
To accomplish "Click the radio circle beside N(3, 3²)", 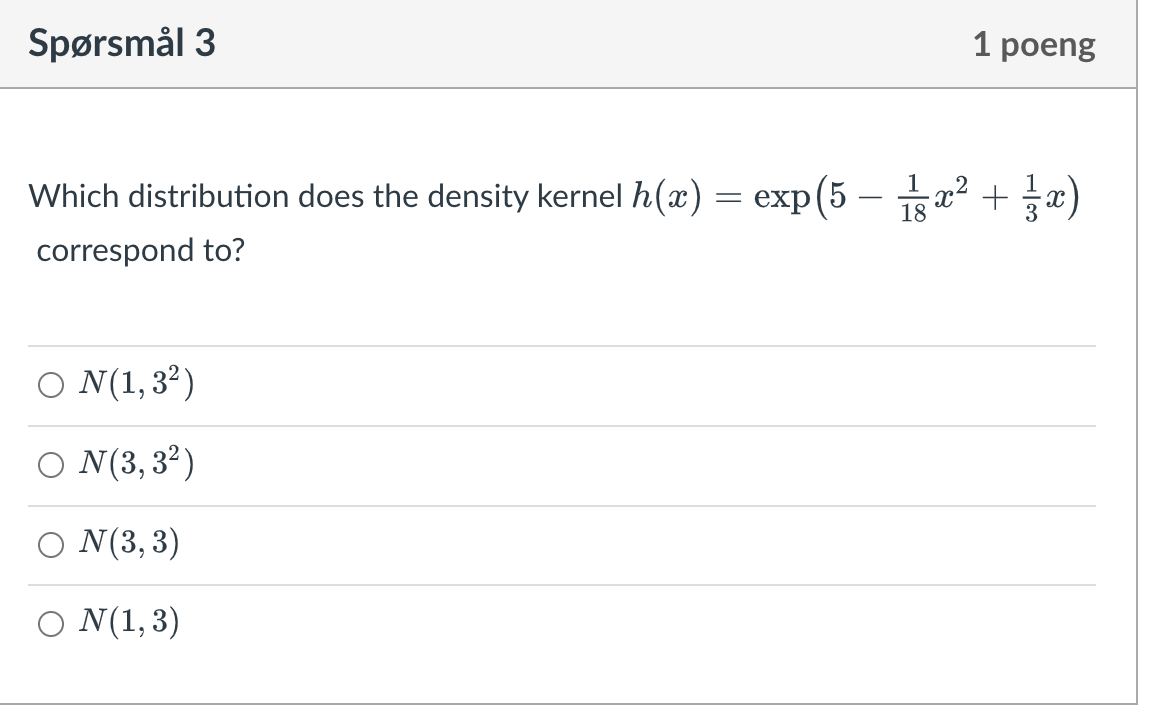I will [x=51, y=464].
